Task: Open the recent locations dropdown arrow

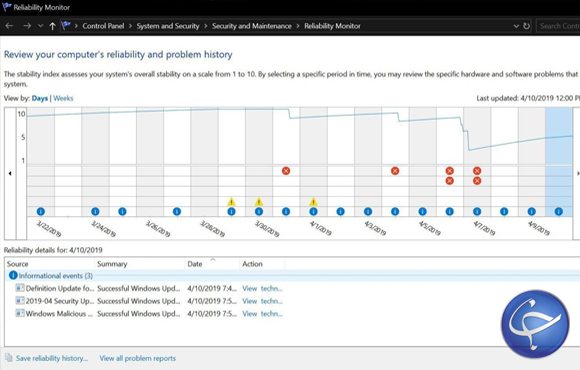Action: [40, 26]
